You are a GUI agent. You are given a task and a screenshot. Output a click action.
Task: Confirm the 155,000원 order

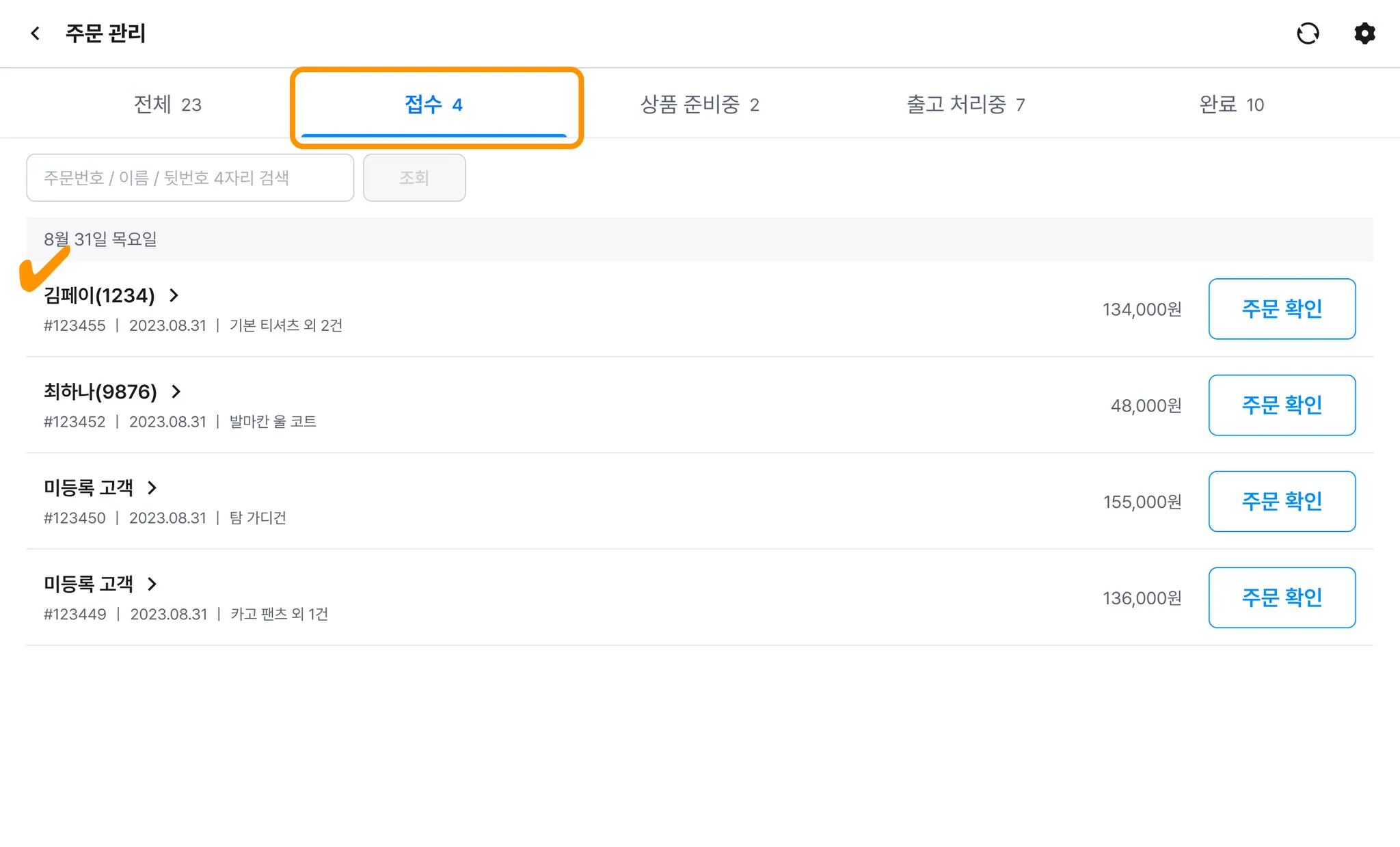(x=1282, y=502)
